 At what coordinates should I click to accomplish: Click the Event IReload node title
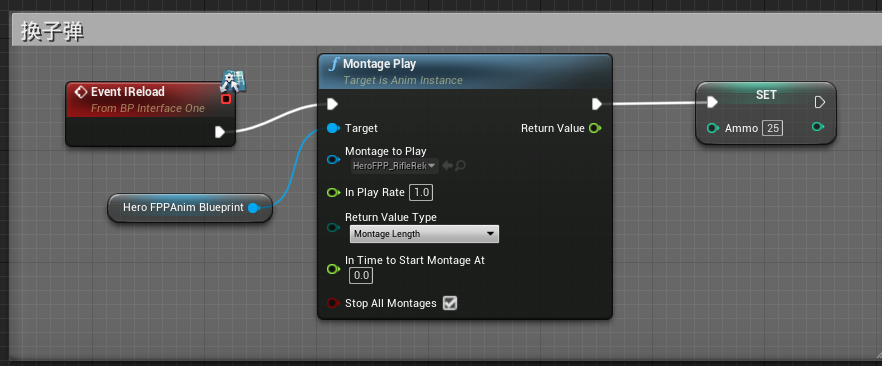[x=128, y=92]
